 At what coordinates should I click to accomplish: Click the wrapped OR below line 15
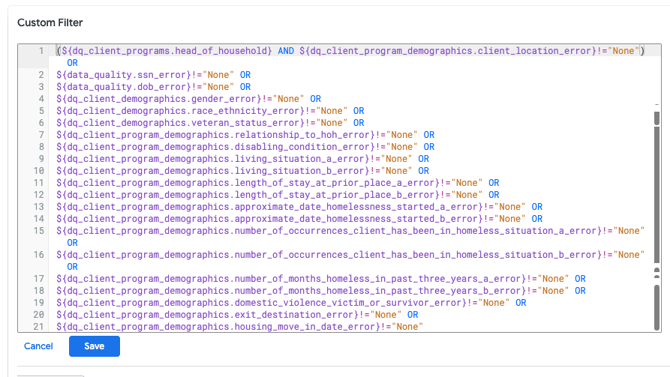click(72, 242)
